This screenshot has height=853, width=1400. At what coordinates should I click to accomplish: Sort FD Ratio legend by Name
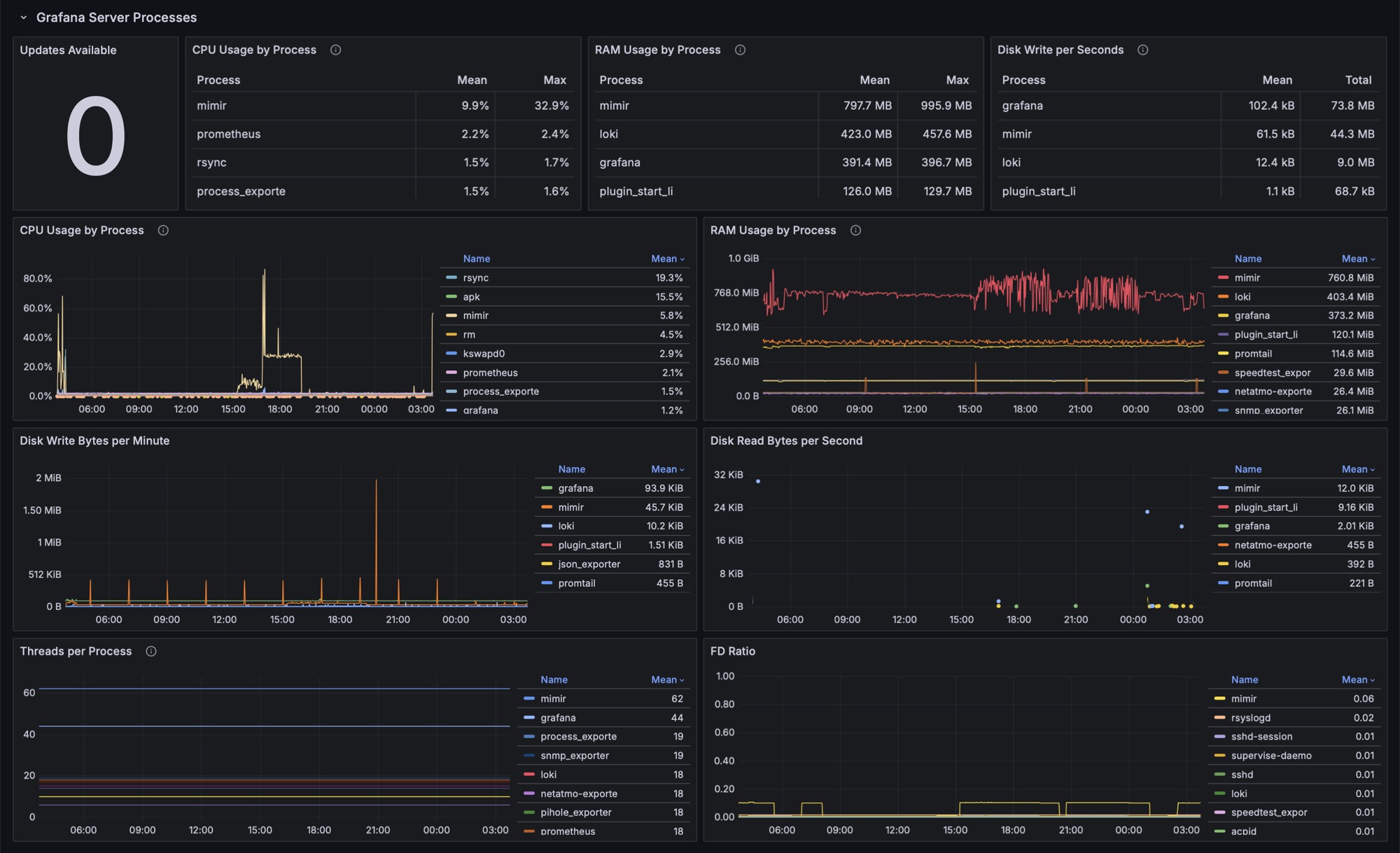coord(1245,679)
